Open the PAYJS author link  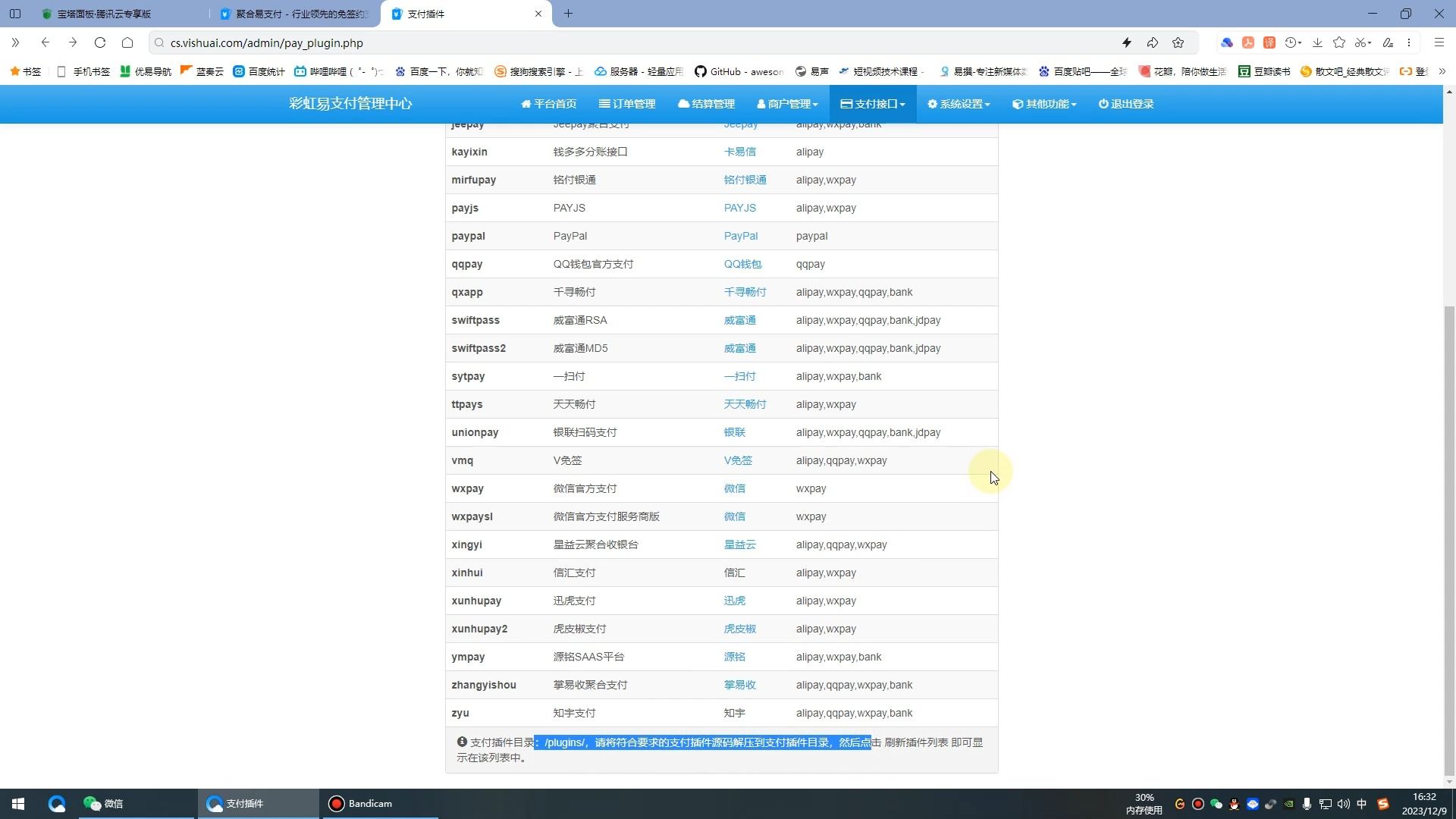pyautogui.click(x=739, y=208)
